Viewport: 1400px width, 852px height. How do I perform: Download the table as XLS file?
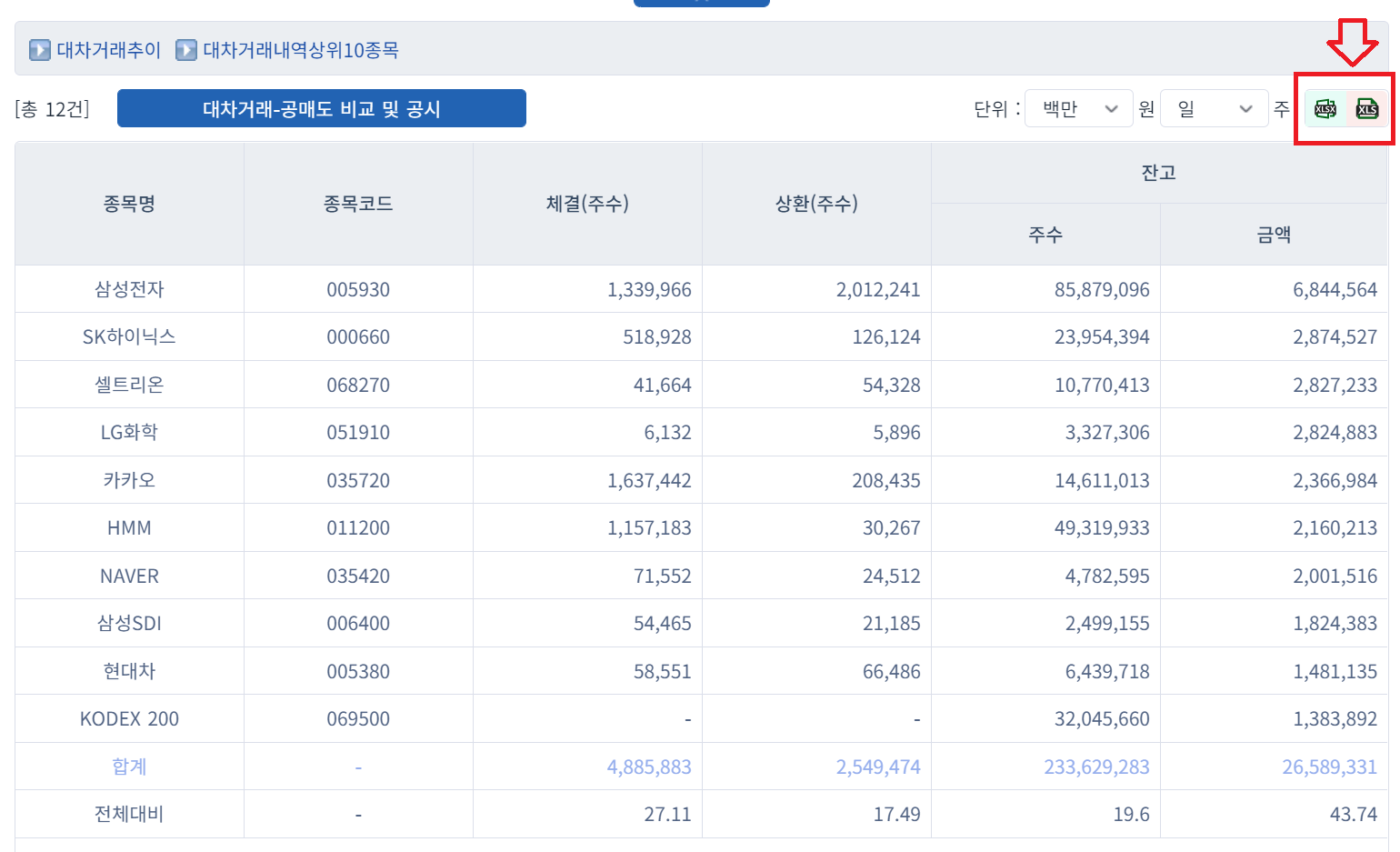pyautogui.click(x=1367, y=109)
